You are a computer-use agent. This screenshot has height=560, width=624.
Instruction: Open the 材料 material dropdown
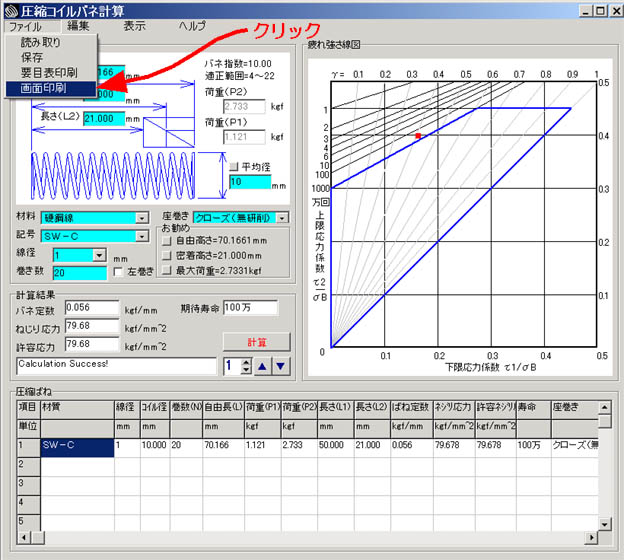142,218
